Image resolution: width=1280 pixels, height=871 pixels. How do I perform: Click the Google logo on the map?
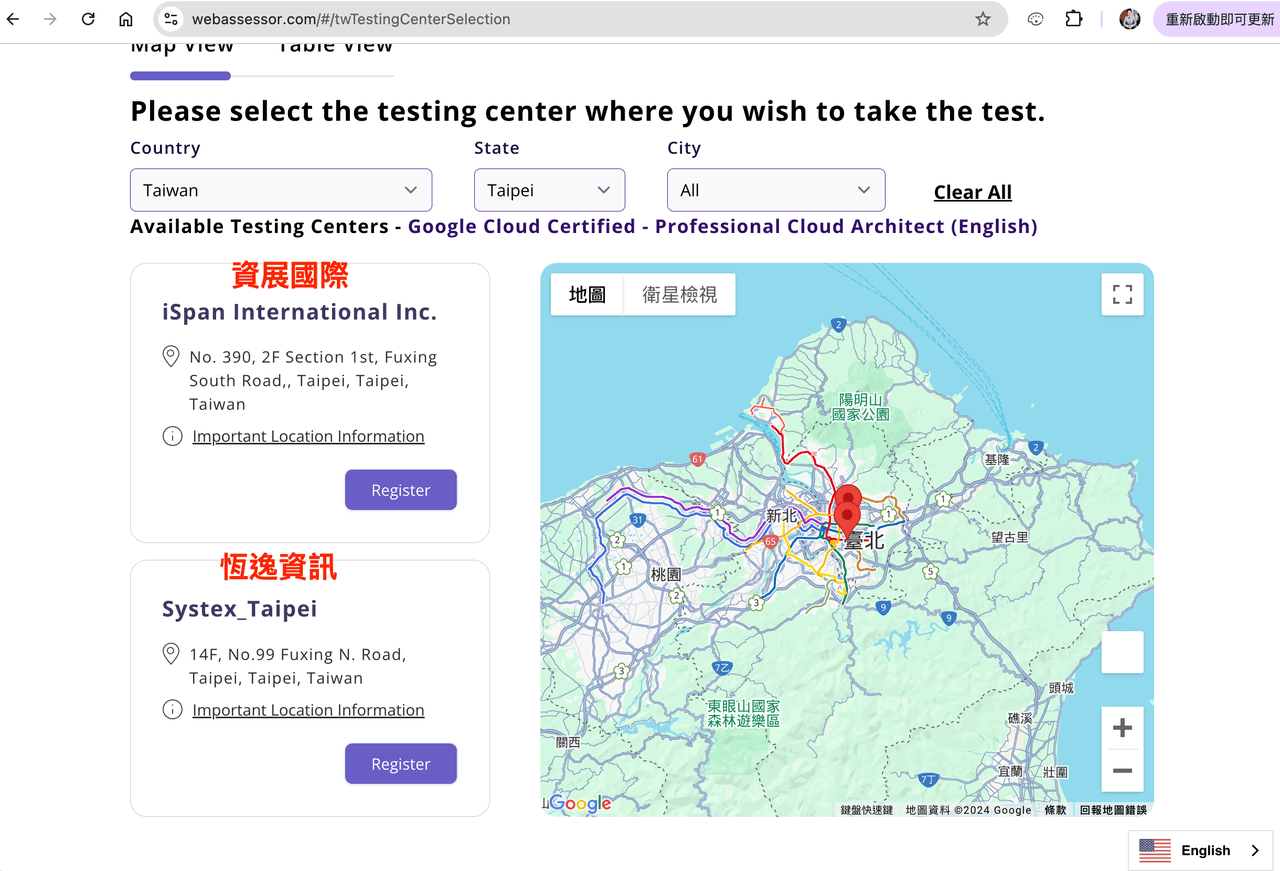[579, 803]
